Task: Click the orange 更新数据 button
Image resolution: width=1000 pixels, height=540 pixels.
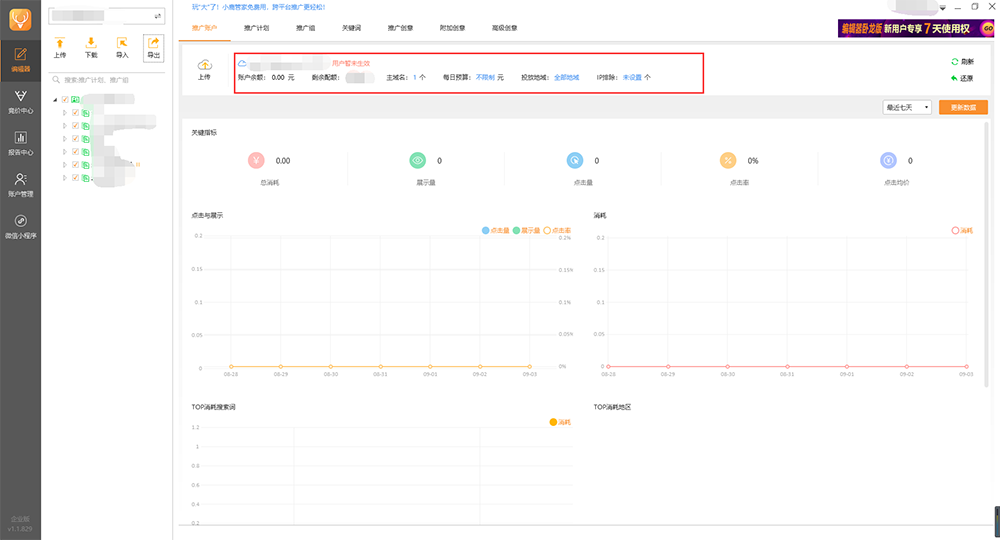Action: [x=963, y=107]
